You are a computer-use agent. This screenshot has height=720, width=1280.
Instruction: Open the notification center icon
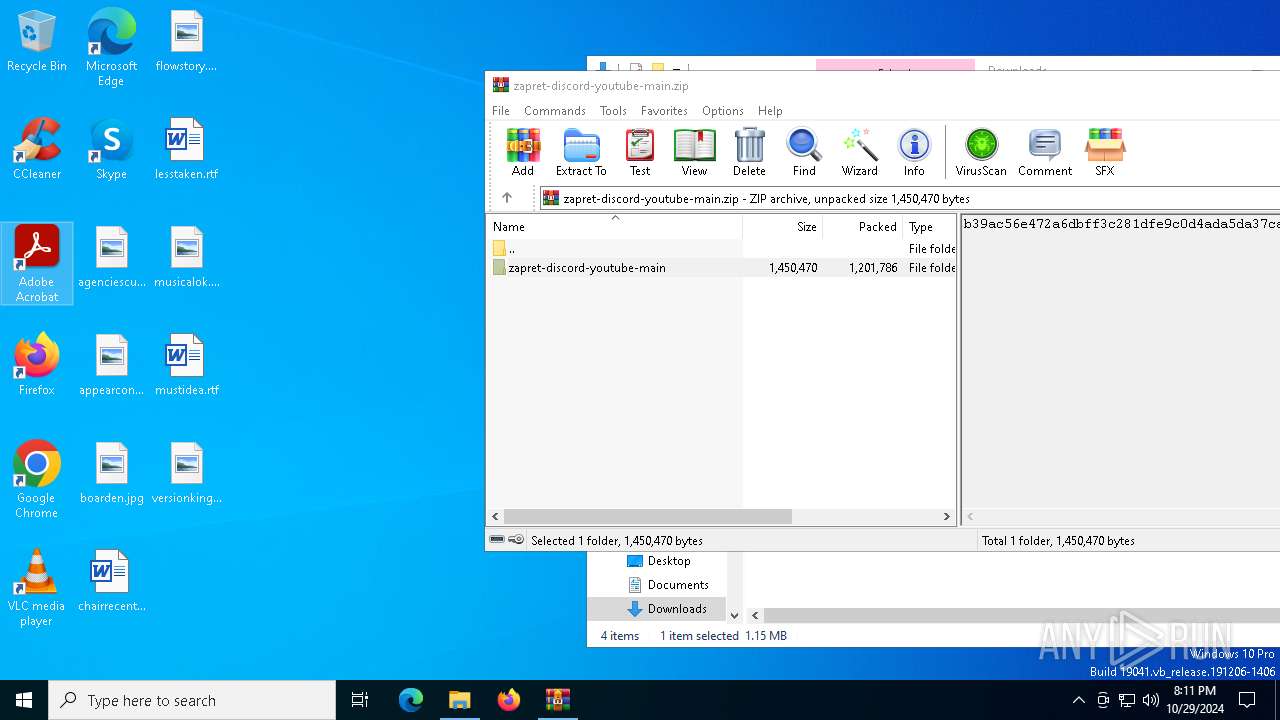click(x=1247, y=700)
